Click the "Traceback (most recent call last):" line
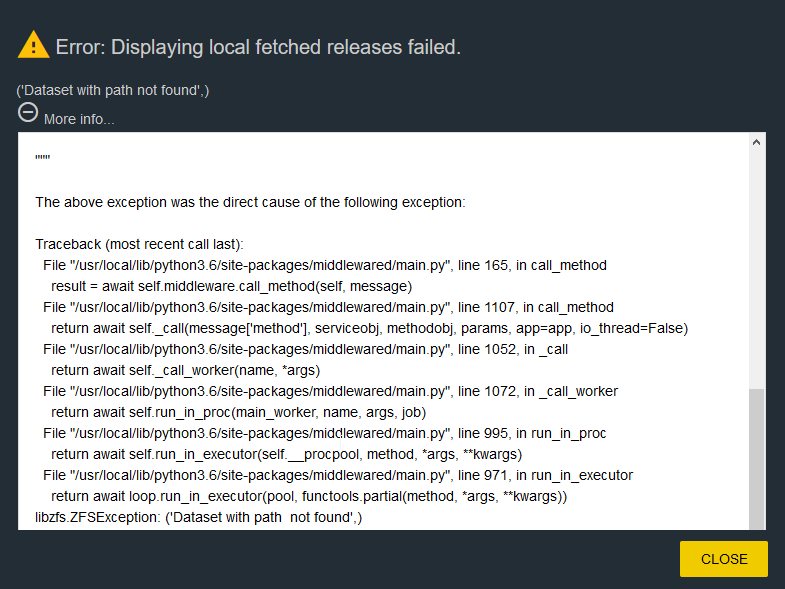This screenshot has width=785, height=589. [139, 244]
